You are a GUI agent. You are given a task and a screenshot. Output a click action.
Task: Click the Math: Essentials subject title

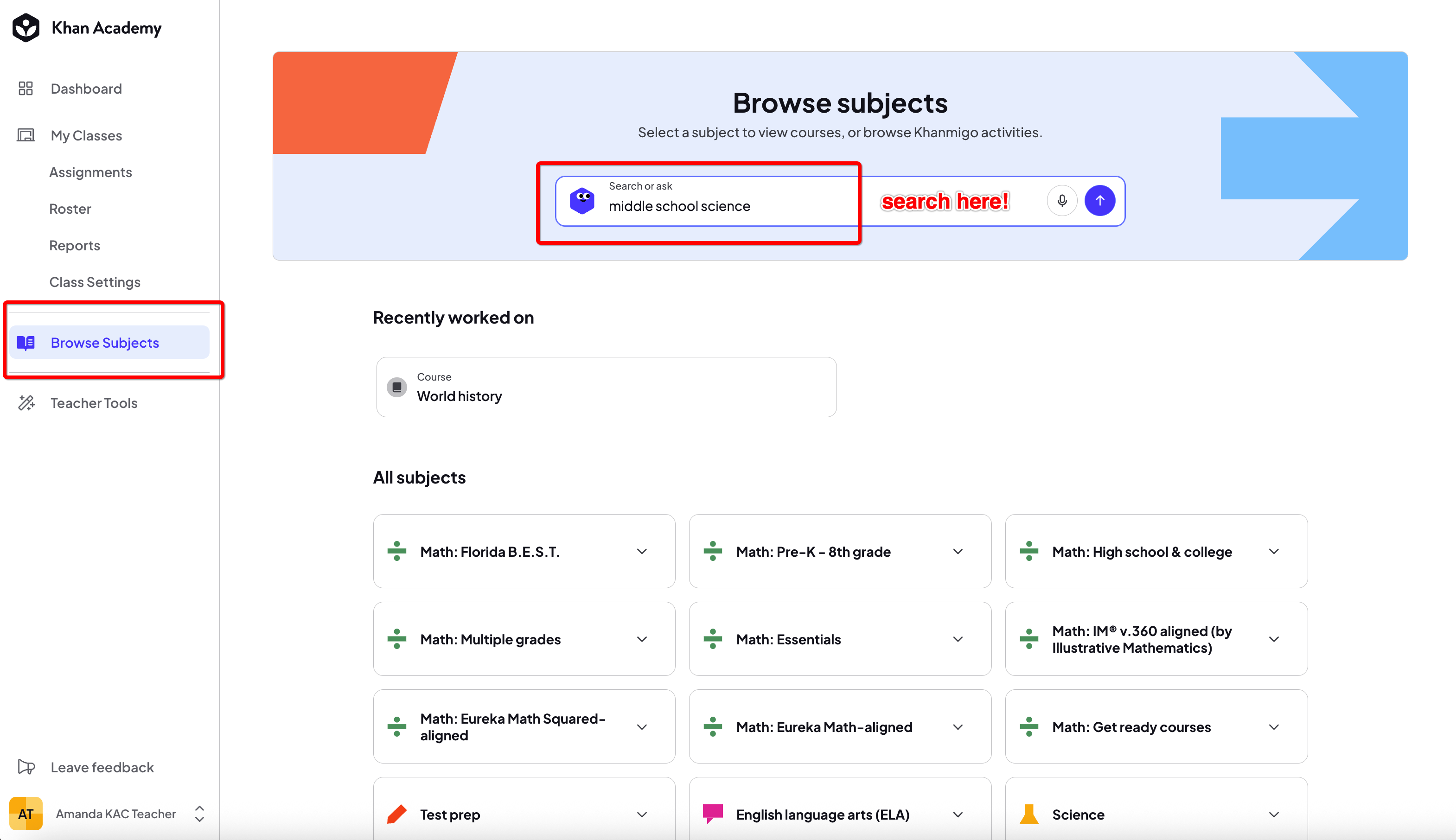[789, 639]
